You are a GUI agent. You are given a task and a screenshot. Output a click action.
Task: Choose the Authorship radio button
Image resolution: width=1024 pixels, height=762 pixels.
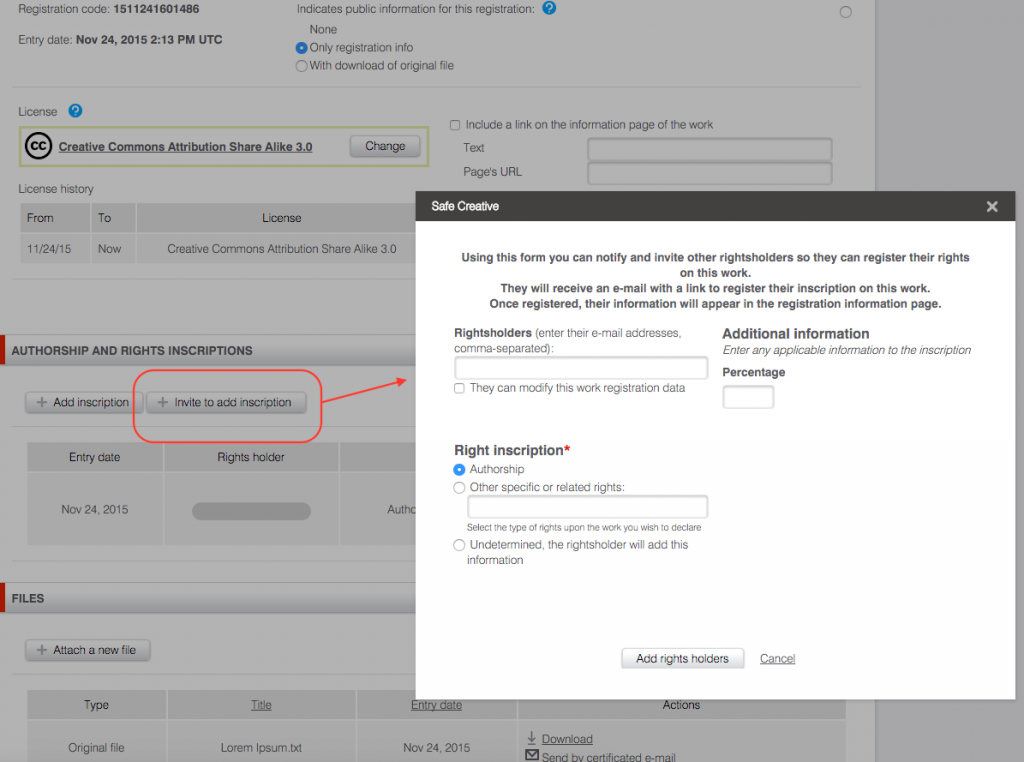tap(460, 469)
